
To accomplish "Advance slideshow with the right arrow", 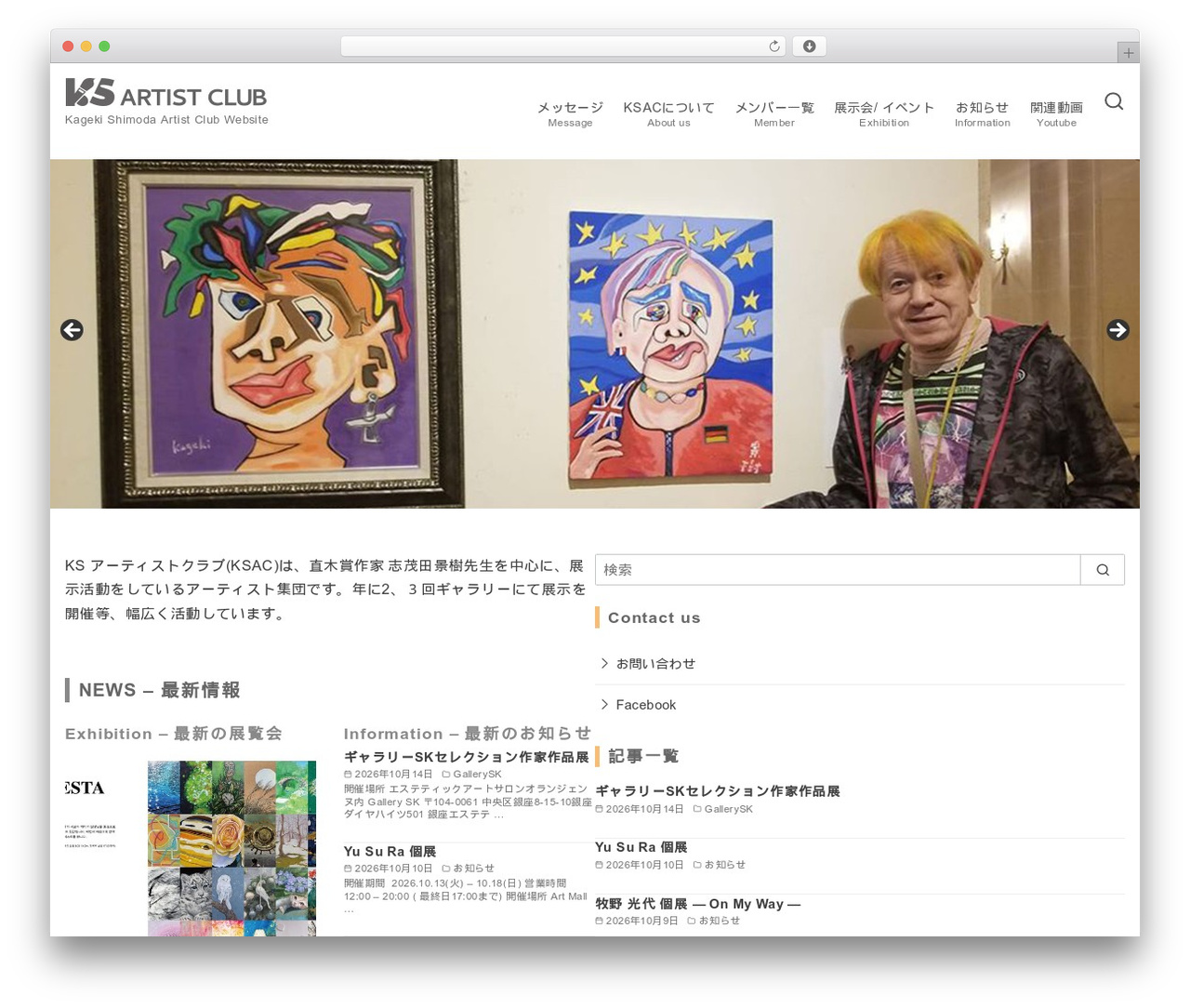I will (x=1117, y=330).
